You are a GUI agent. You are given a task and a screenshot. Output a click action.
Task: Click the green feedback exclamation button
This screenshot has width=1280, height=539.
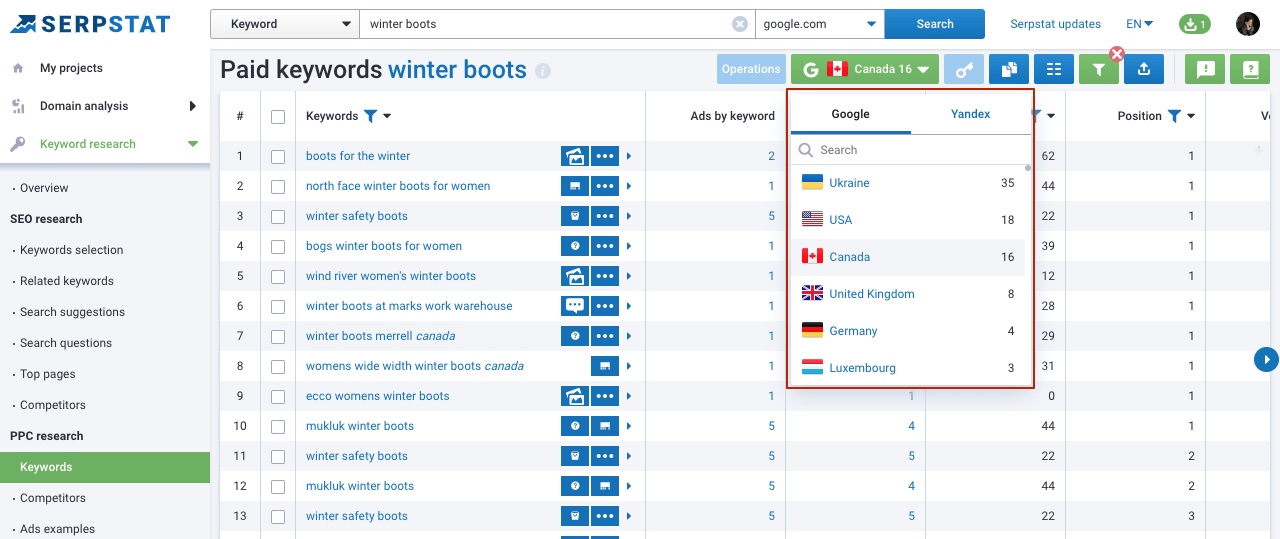[x=1205, y=69]
